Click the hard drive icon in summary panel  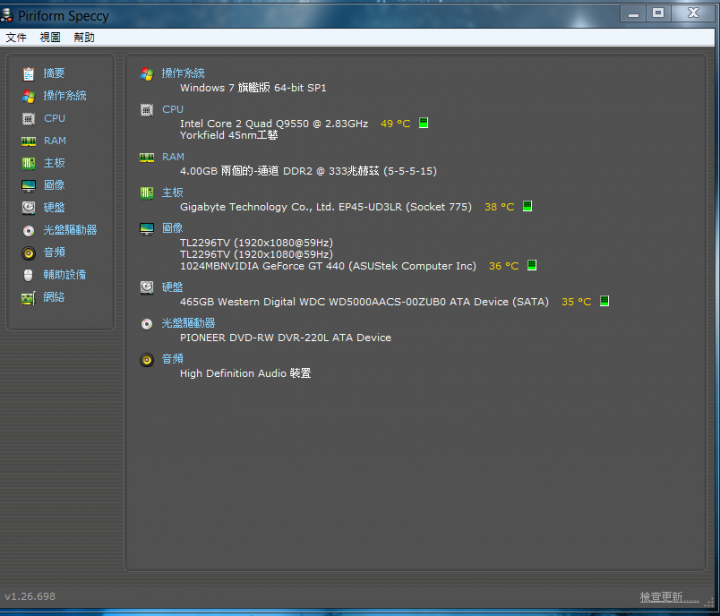pos(146,287)
